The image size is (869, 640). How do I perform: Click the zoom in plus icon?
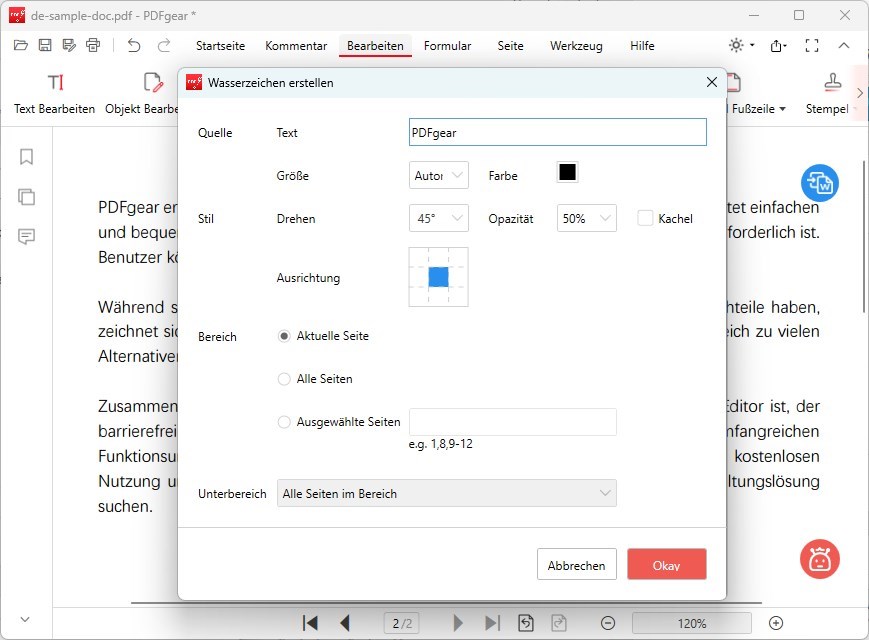(775, 623)
